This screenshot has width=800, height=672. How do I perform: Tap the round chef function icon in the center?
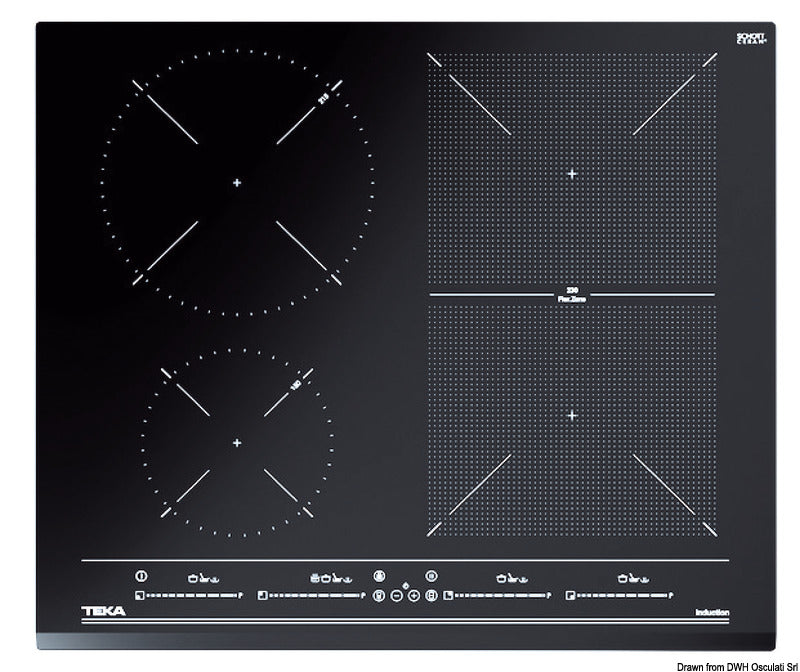(378, 576)
